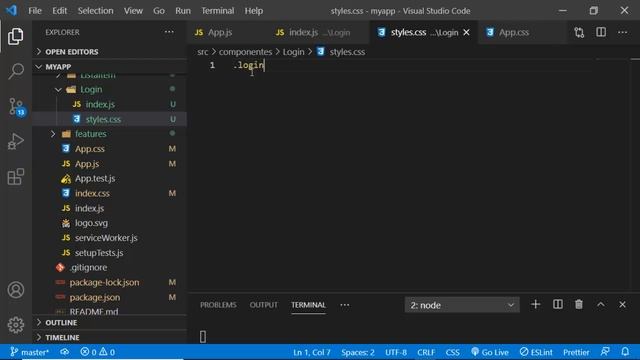Open the Run menu
The image size is (640, 360).
point(183,11)
